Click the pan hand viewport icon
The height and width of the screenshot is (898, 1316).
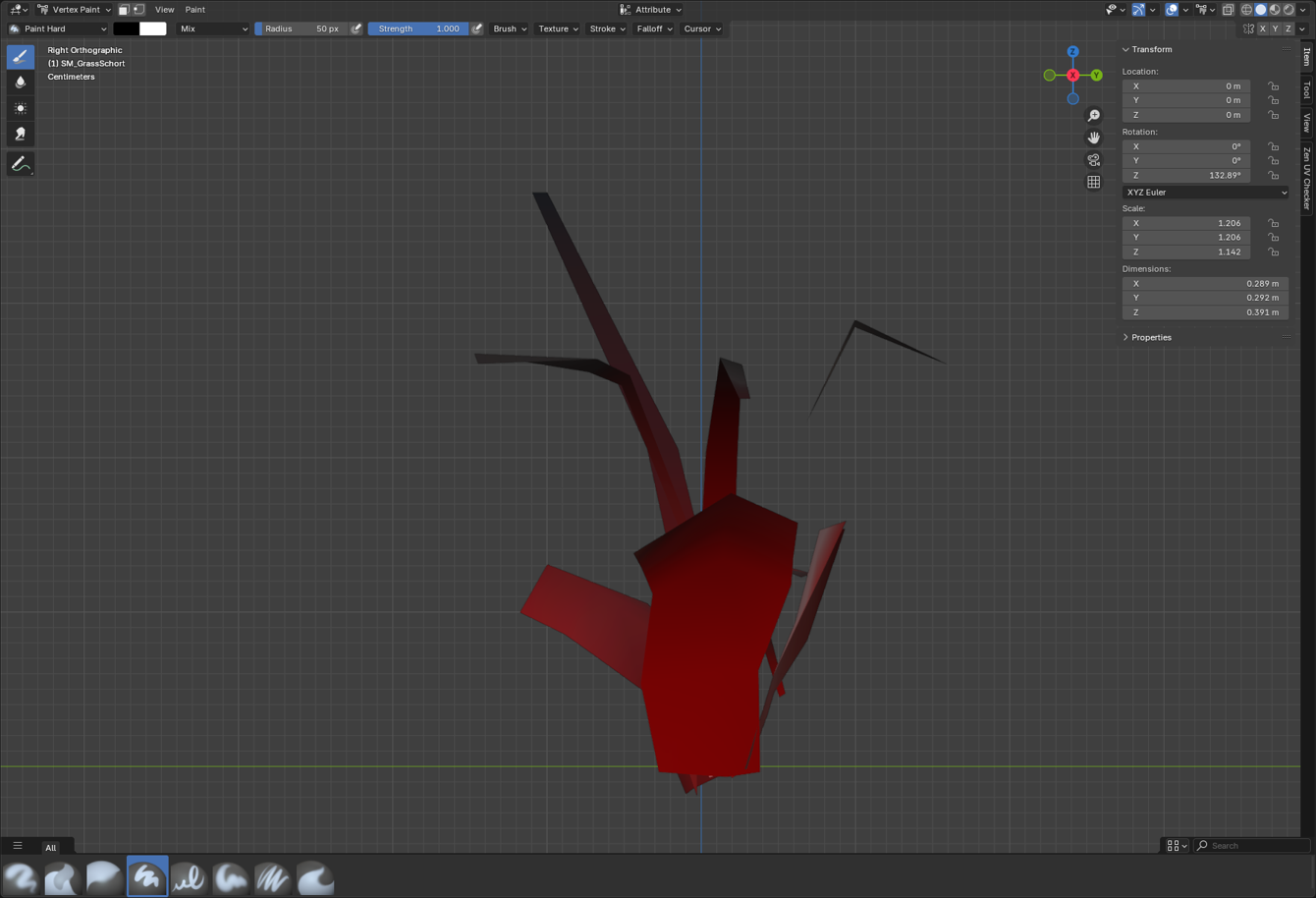(1093, 138)
